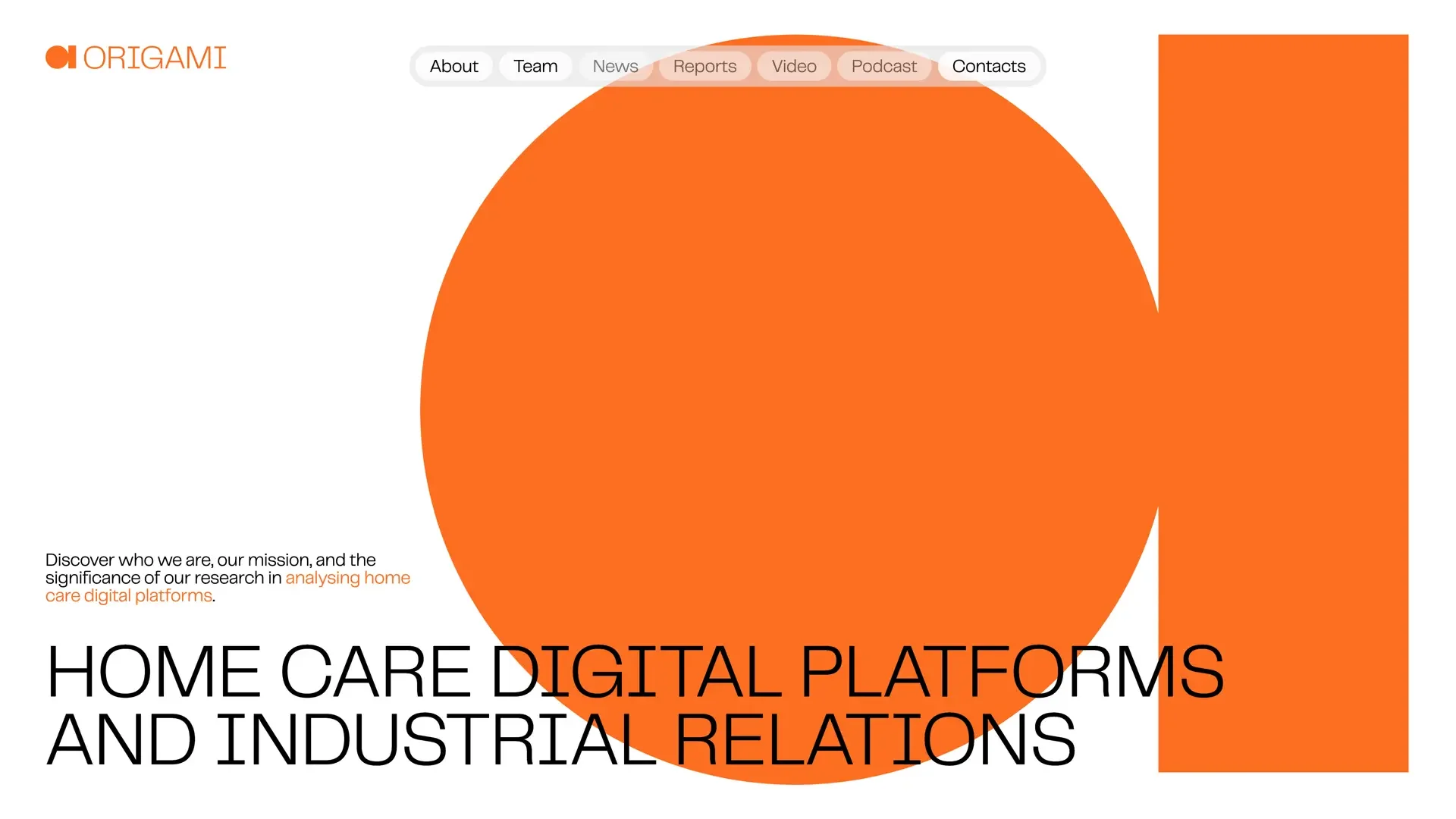Select the Video nav pill
Image resolution: width=1456 pixels, height=819 pixels.
coord(794,67)
